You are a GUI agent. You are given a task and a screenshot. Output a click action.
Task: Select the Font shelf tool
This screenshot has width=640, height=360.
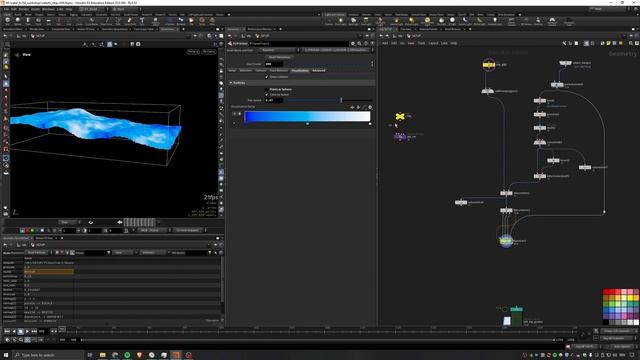pyautogui.click(x=142, y=21)
